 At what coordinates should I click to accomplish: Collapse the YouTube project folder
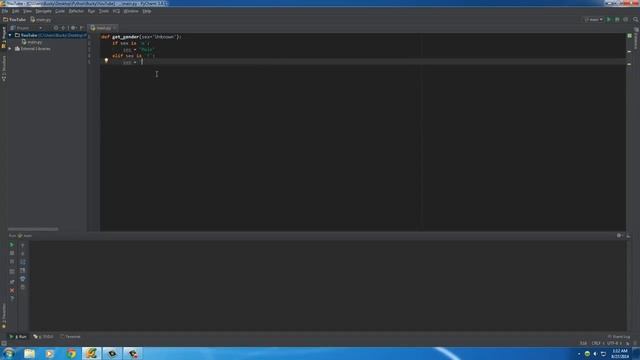point(10,36)
